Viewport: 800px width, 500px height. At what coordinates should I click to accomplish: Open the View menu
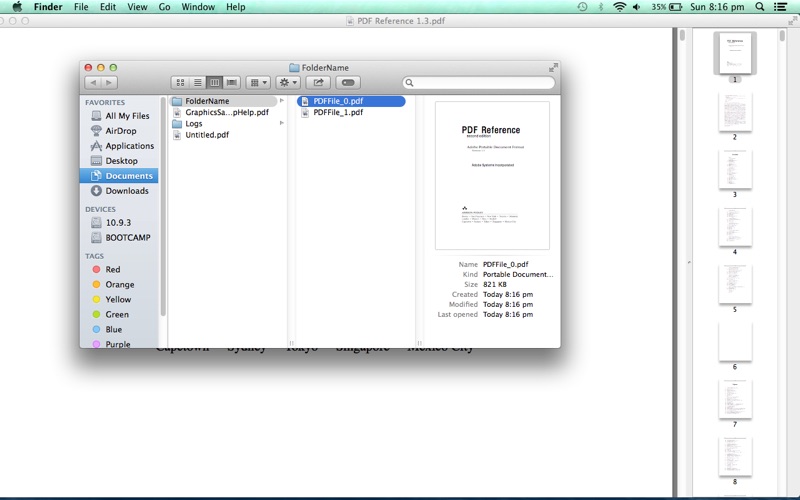(x=137, y=7)
